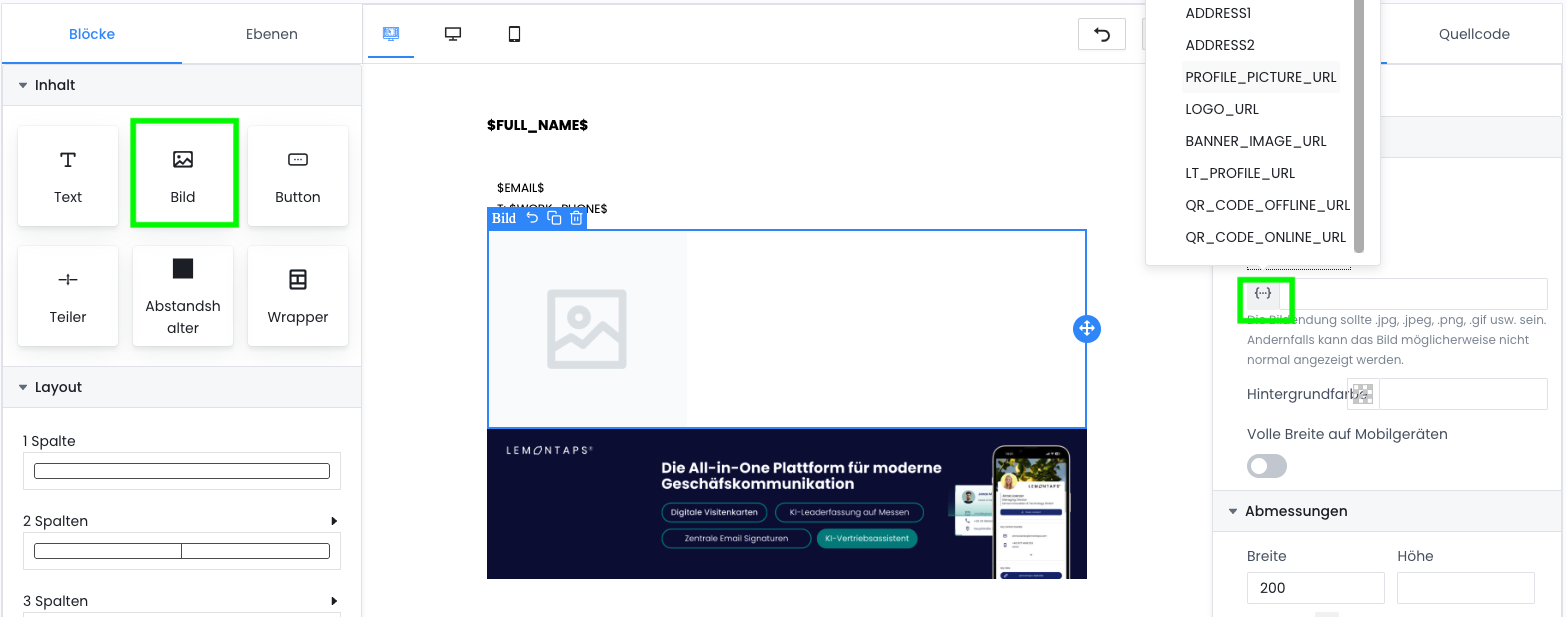Insert the Teiler divider block
1566x617 pixels.
(68, 296)
